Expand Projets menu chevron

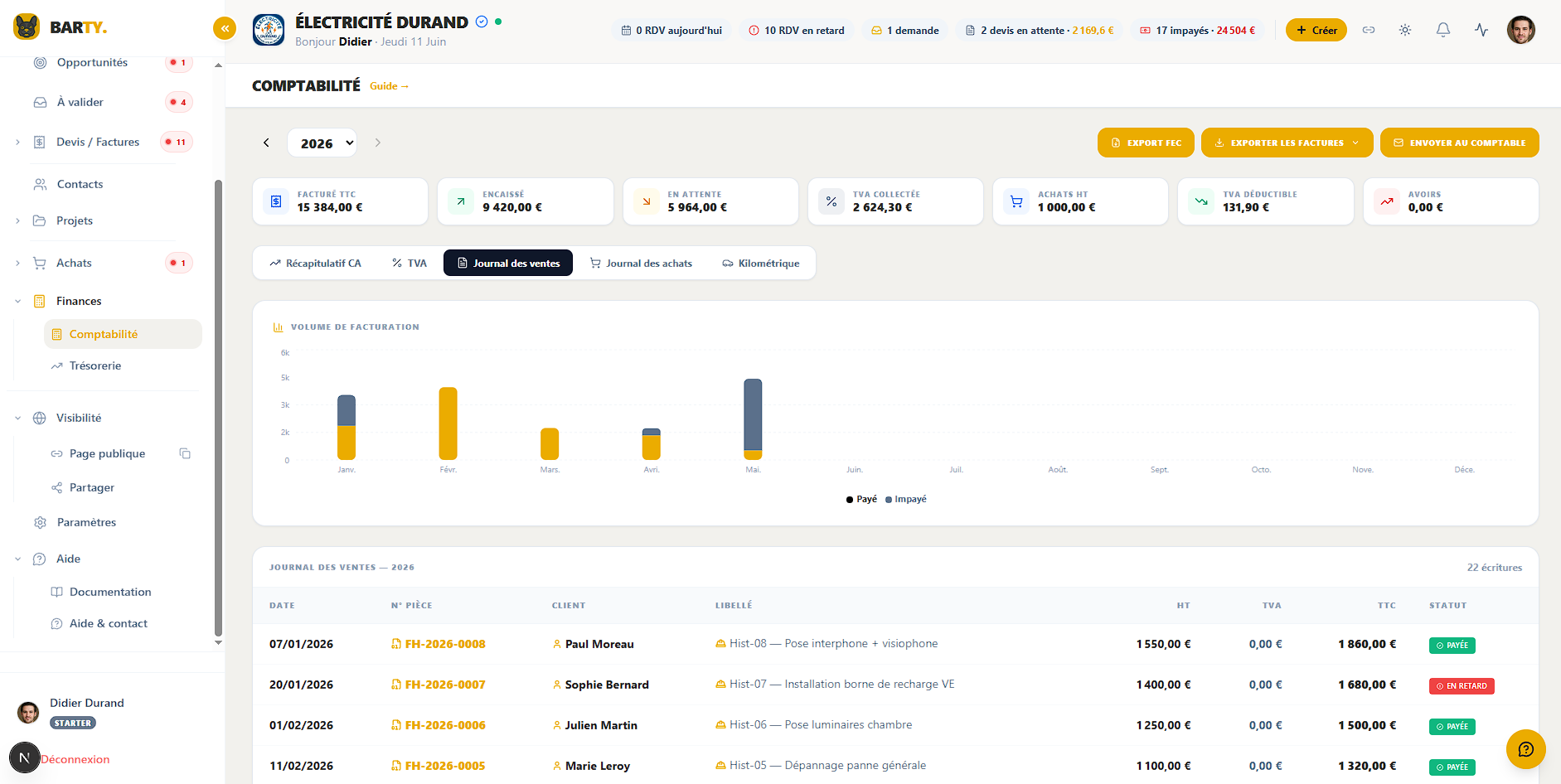click(x=17, y=220)
